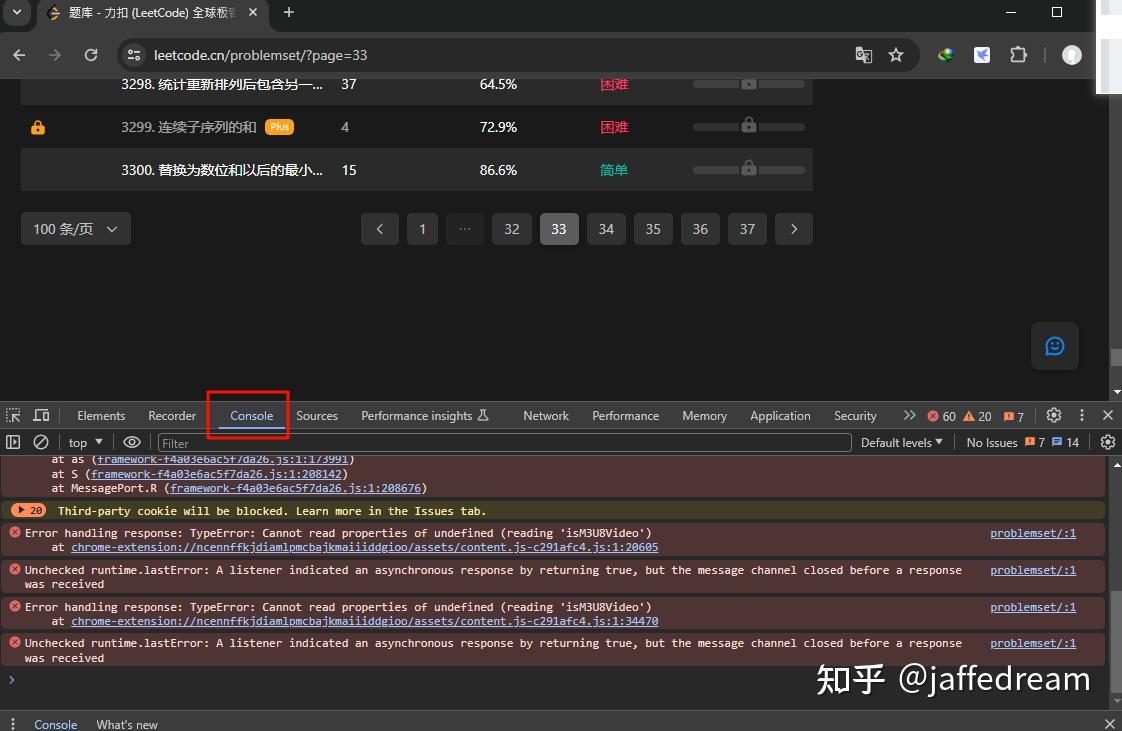Toggle the console drawer panel icon

point(13,441)
